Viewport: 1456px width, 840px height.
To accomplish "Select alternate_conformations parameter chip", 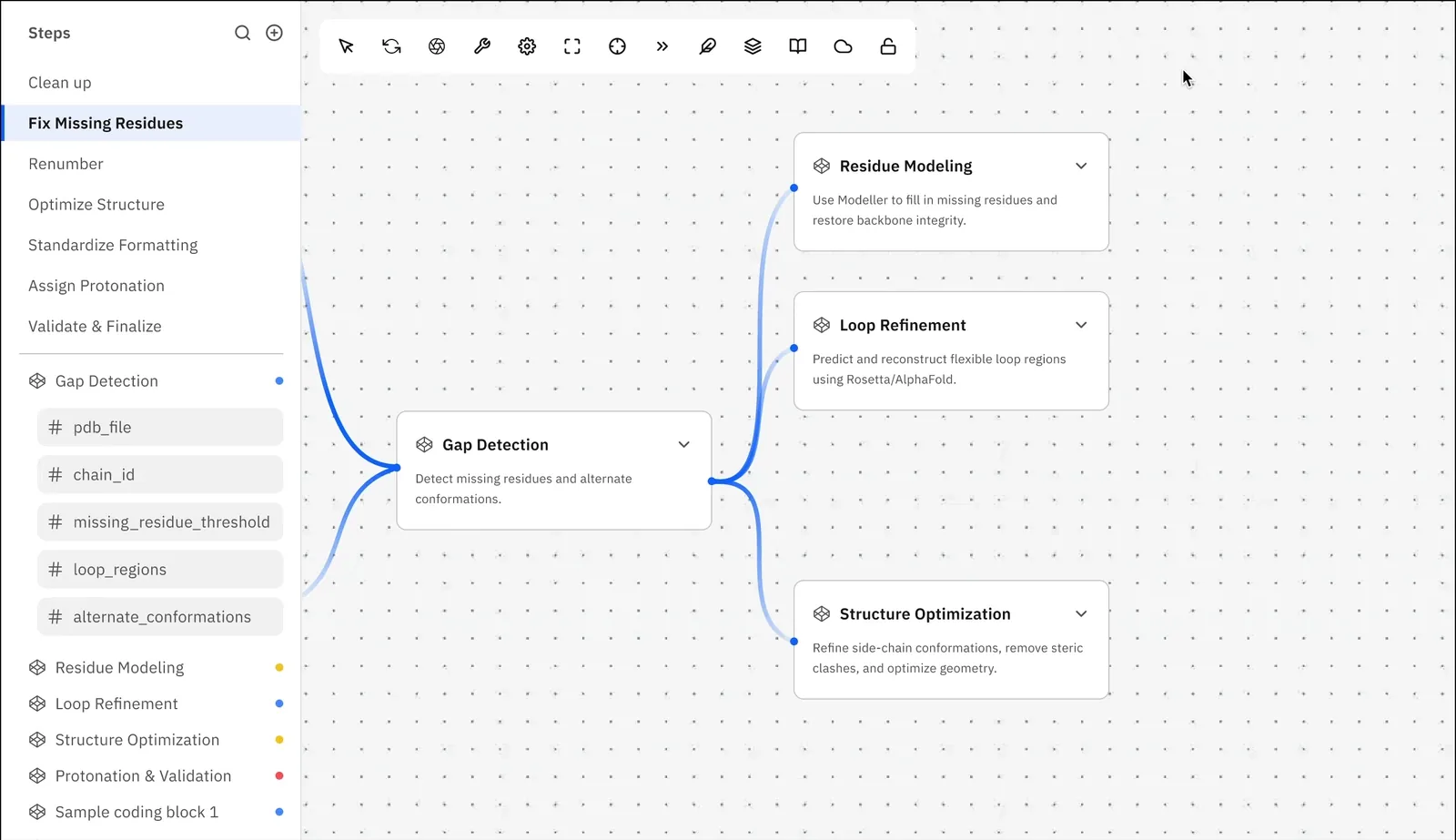I will (x=160, y=616).
